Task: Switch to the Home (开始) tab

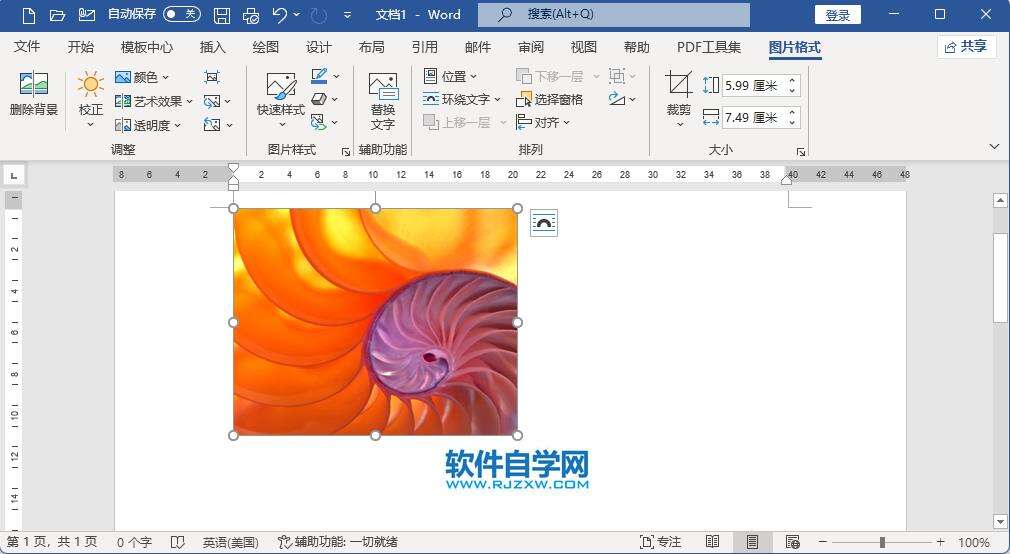Action: pos(81,47)
